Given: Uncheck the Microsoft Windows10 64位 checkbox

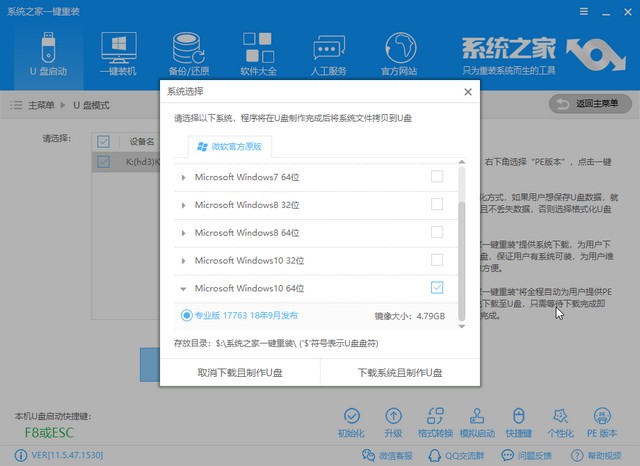Looking at the screenshot, I should pos(436,288).
